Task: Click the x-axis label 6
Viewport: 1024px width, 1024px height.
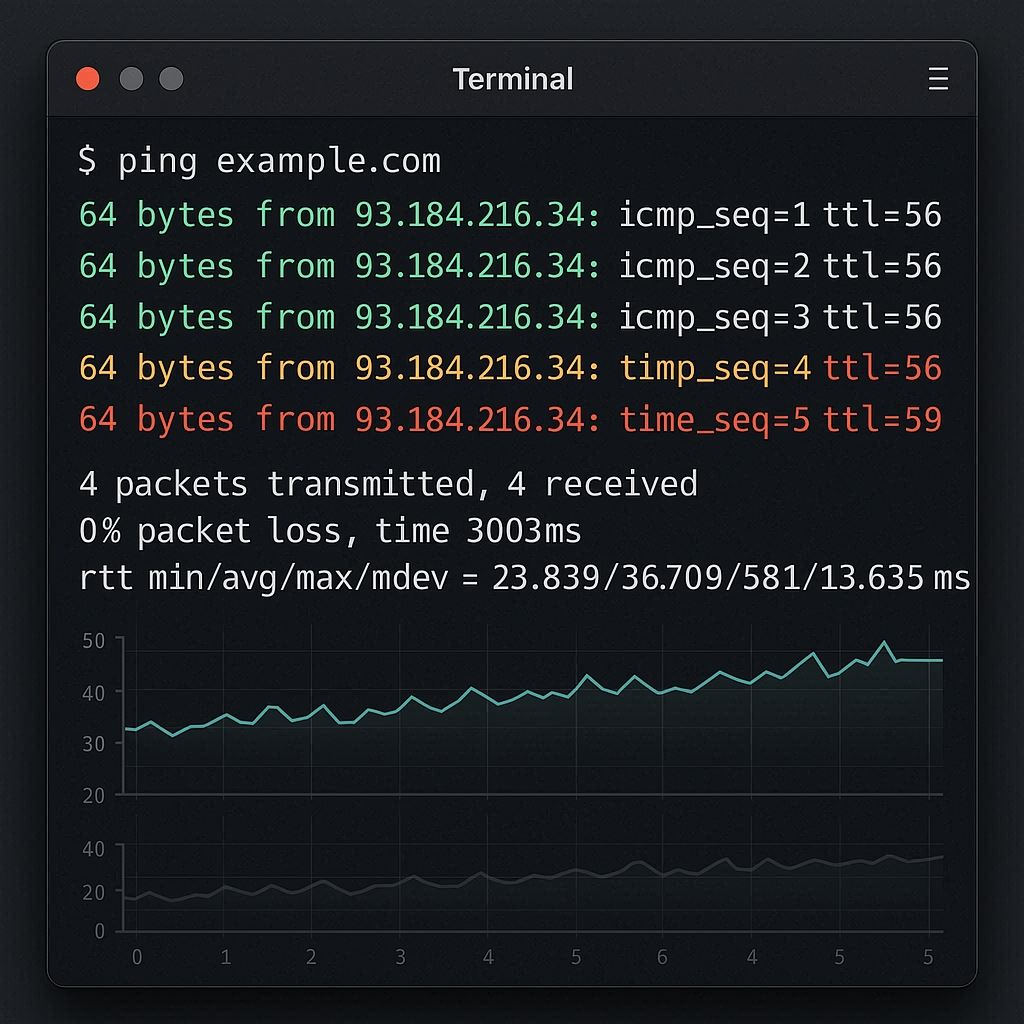Action: tap(662, 957)
